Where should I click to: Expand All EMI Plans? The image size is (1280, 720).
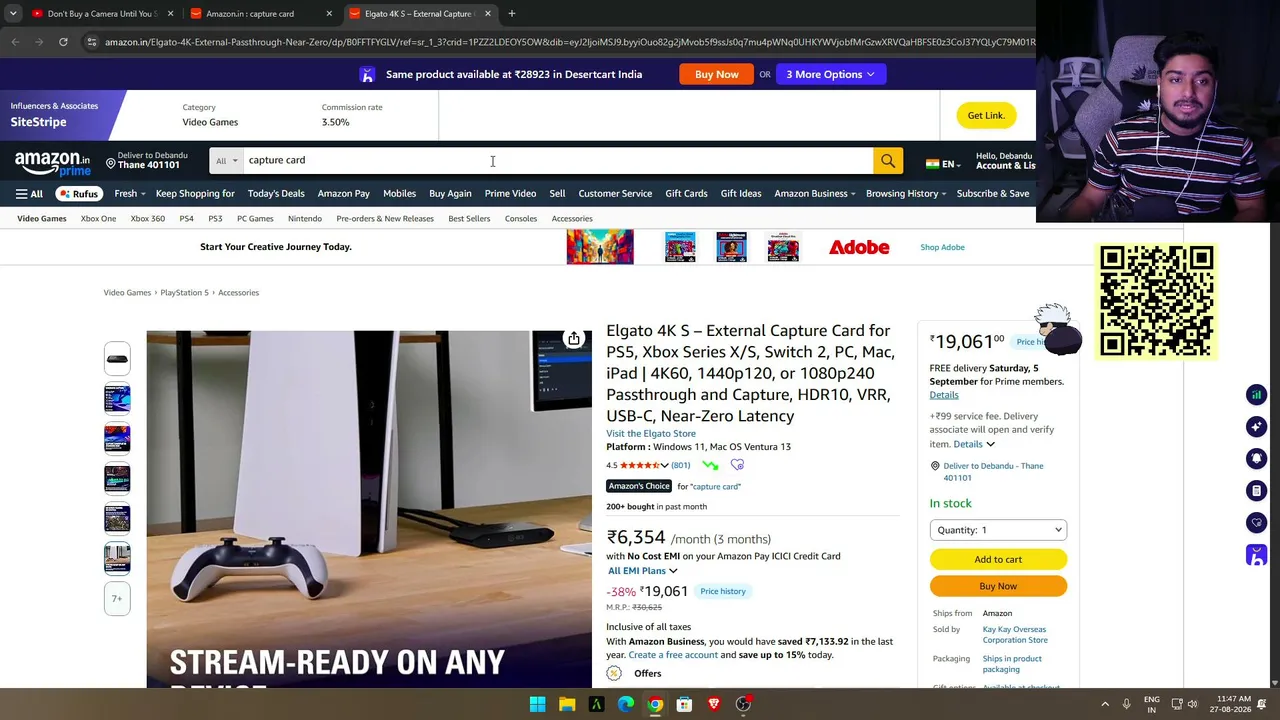(x=642, y=571)
